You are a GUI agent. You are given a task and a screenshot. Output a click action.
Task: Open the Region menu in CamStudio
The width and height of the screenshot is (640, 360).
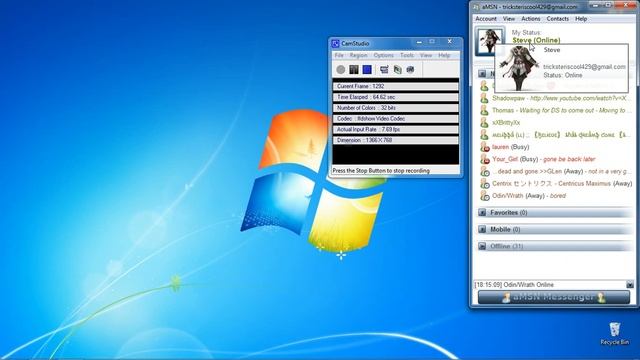coord(358,55)
